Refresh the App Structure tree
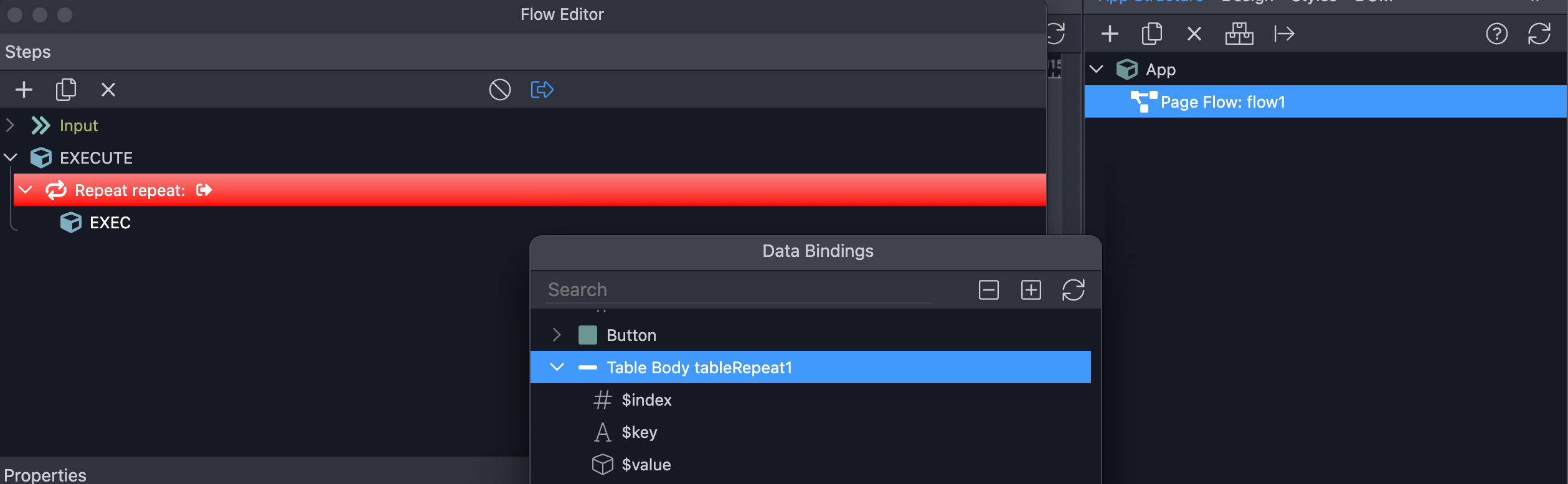Image resolution: width=1568 pixels, height=484 pixels. pos(1539,34)
